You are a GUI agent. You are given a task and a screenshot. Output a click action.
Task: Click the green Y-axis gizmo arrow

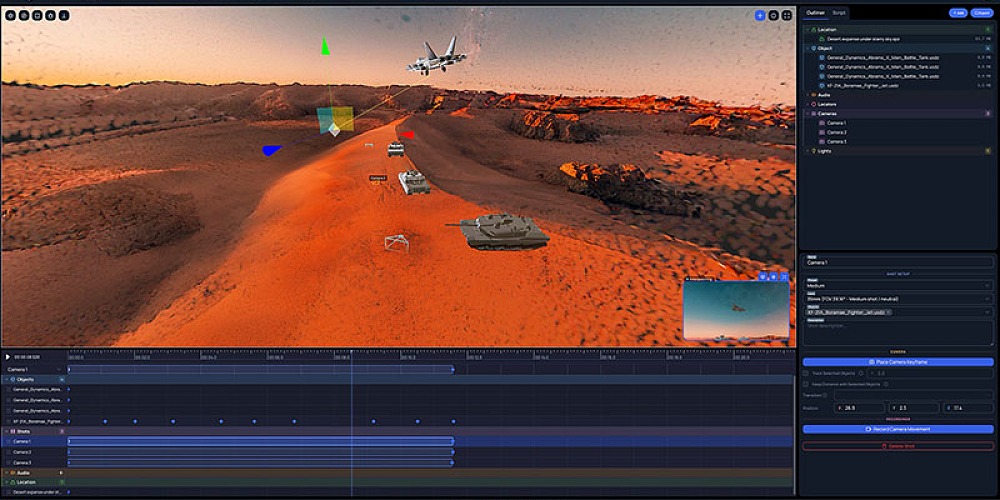[x=325, y=46]
